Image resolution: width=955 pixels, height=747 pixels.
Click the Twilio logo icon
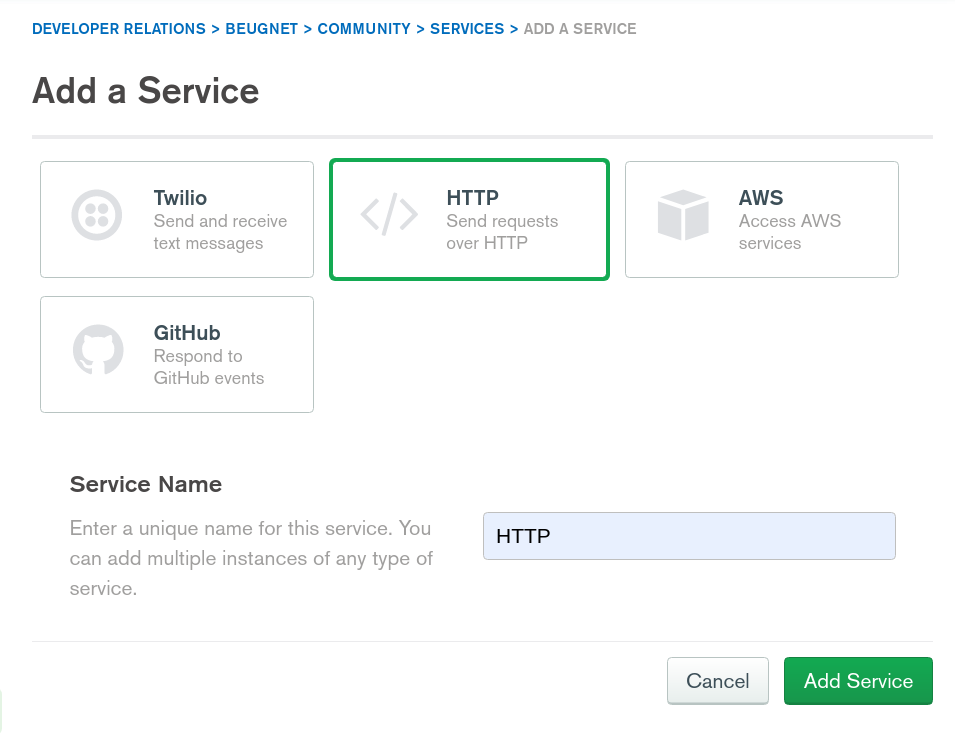point(97,215)
